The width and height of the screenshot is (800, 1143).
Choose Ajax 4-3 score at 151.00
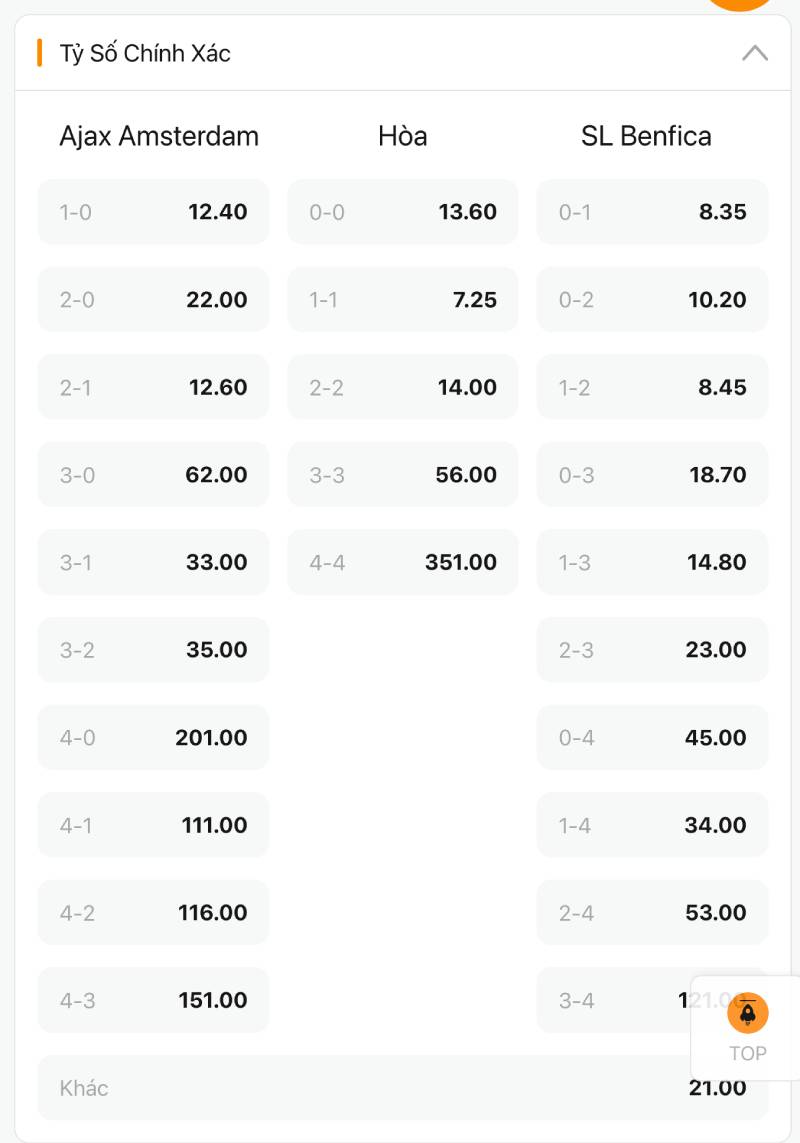click(x=153, y=1000)
